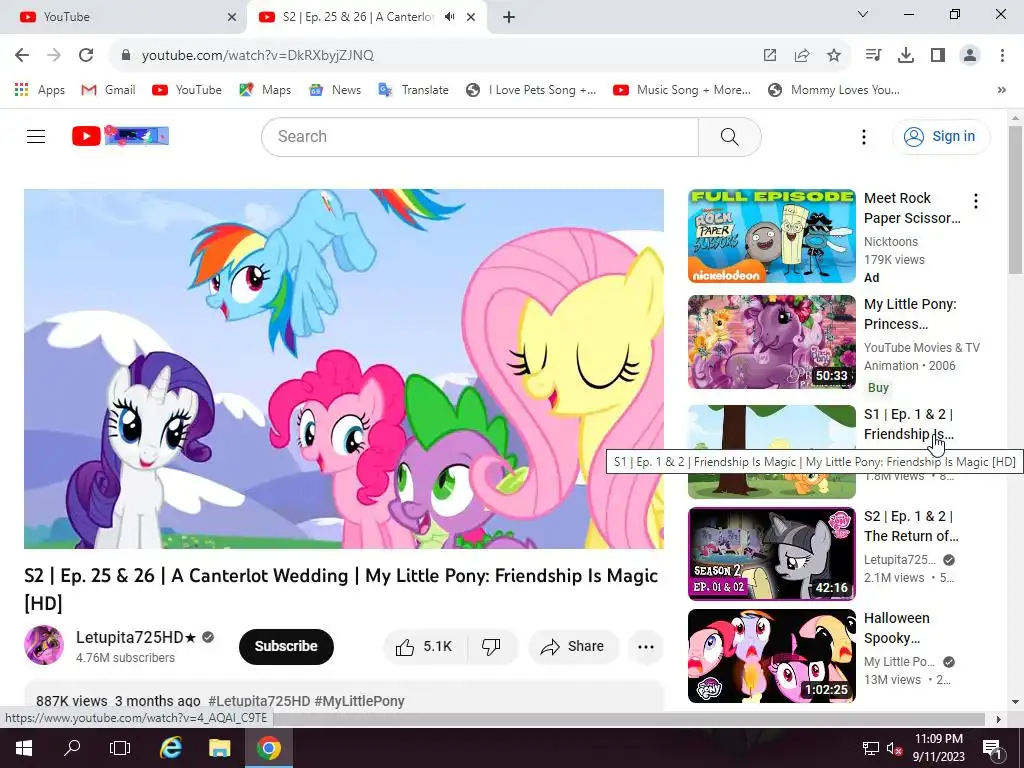1024x768 pixels.
Task: Show more bookmarks chevron
Action: click(1002, 90)
